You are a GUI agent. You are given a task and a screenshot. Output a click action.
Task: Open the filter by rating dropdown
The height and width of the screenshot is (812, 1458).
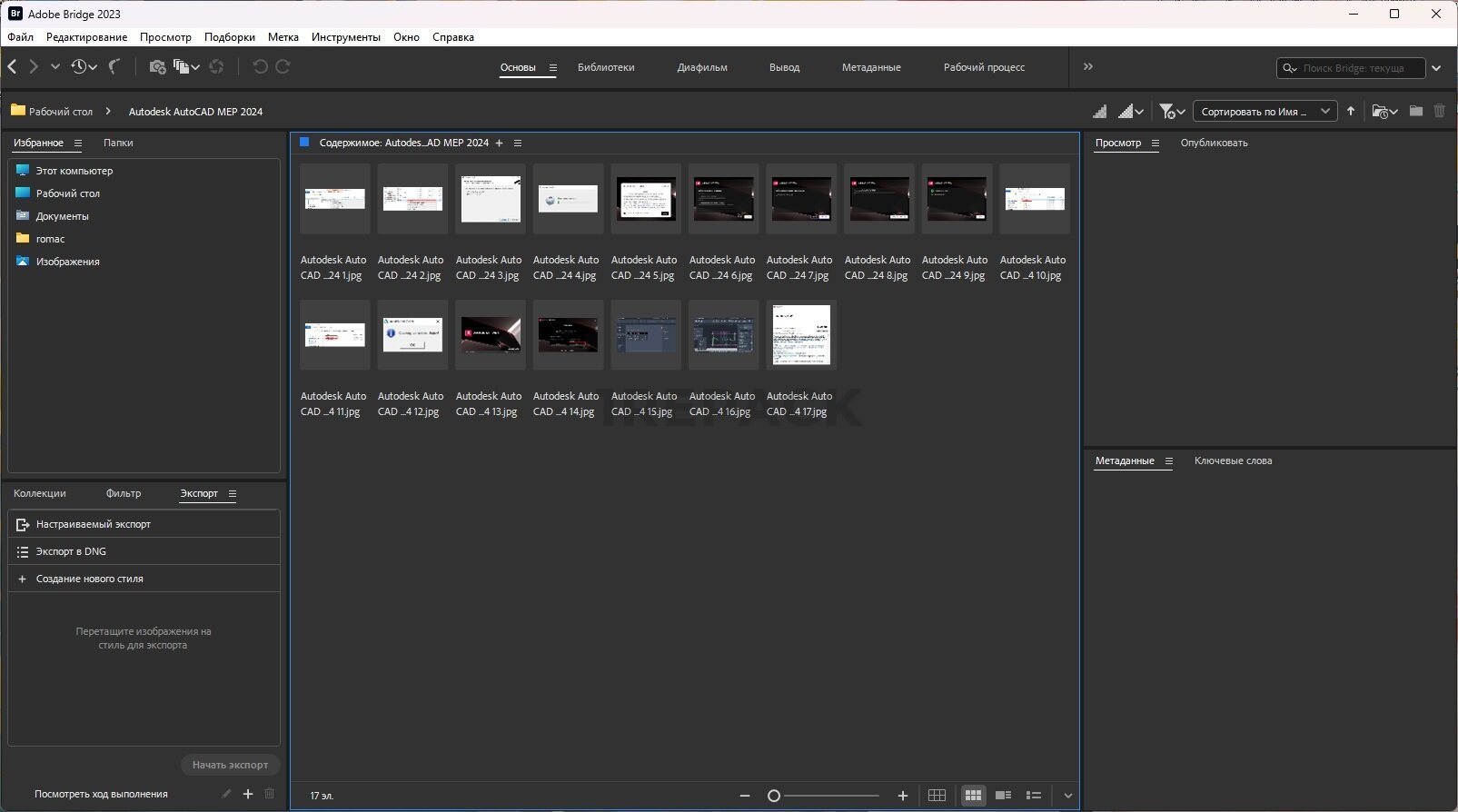pos(1172,111)
